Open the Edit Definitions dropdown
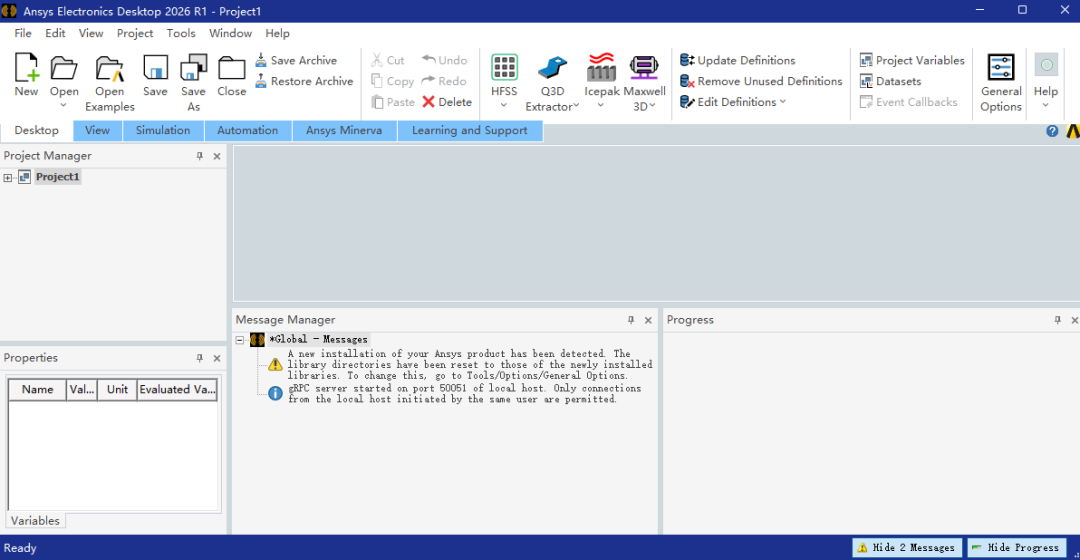The width and height of the screenshot is (1080, 560). point(733,102)
